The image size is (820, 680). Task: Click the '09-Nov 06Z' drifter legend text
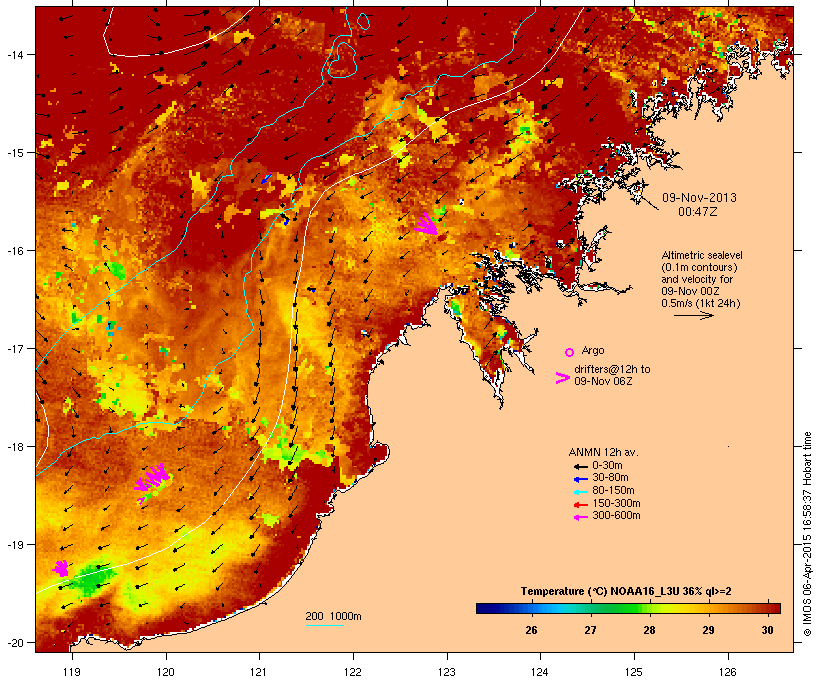(603, 381)
